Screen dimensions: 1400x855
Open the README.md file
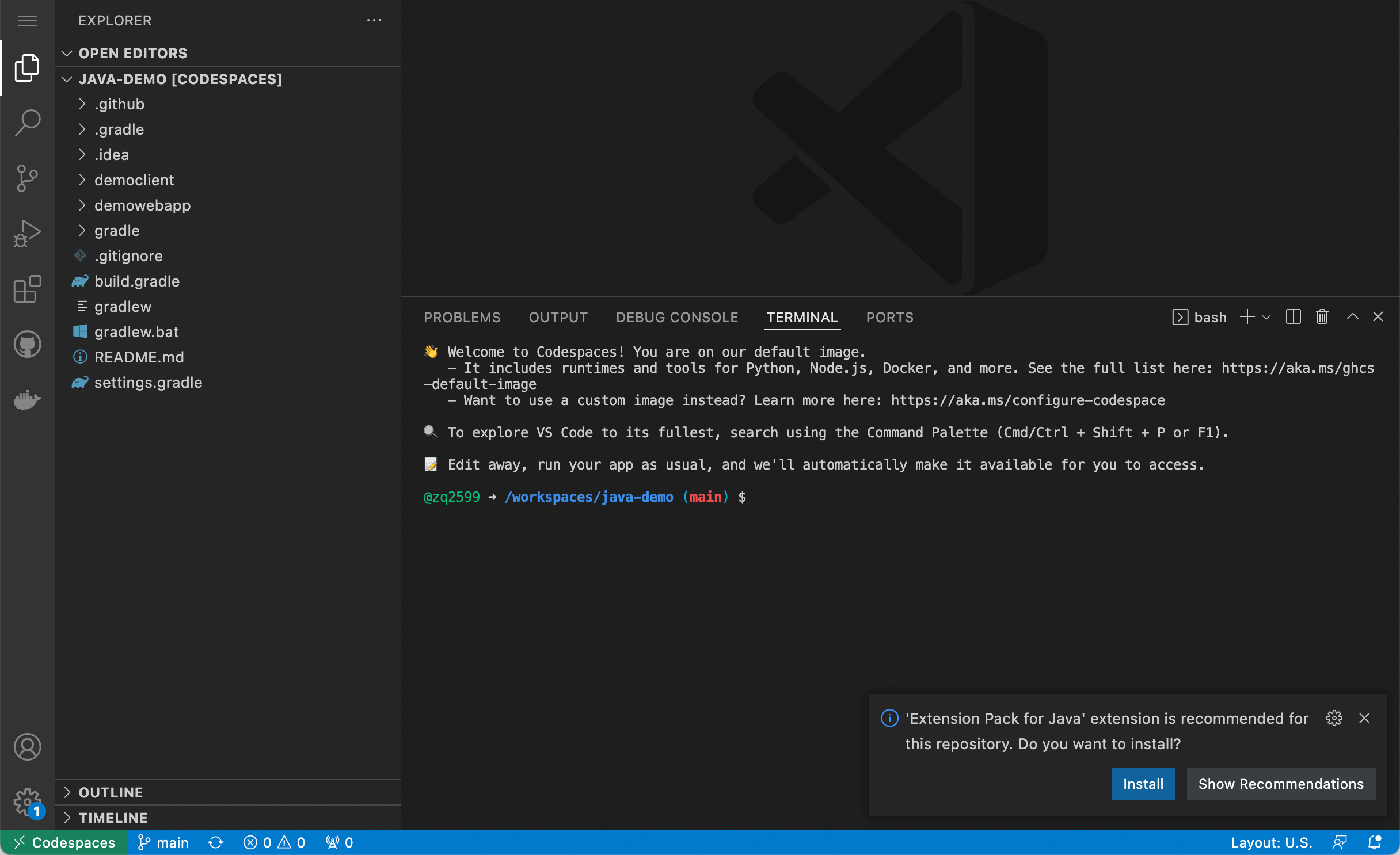[228, 357]
